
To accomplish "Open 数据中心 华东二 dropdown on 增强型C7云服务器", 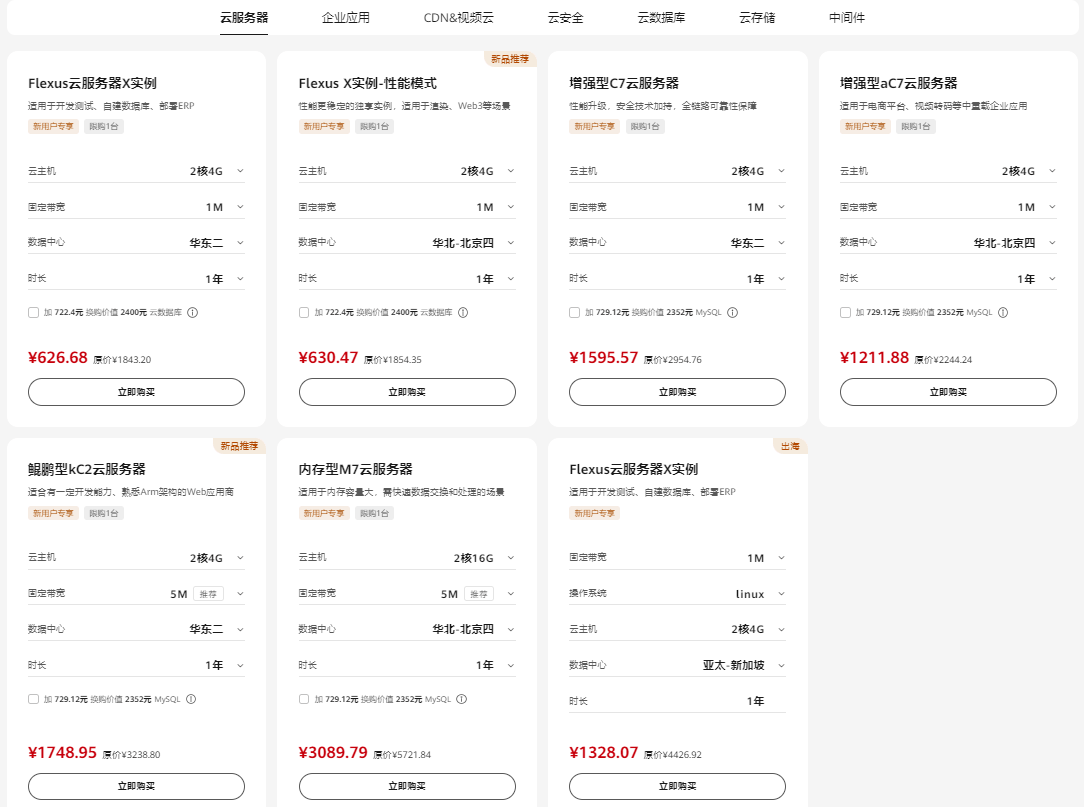I will [678, 242].
